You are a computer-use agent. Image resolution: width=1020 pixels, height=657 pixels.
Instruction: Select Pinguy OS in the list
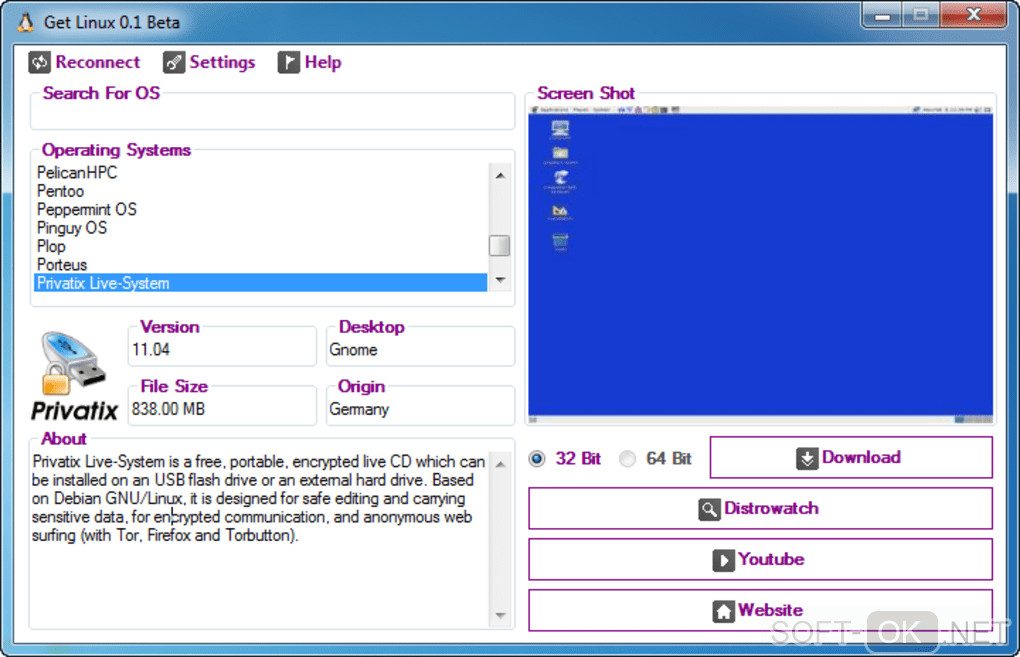(260, 228)
